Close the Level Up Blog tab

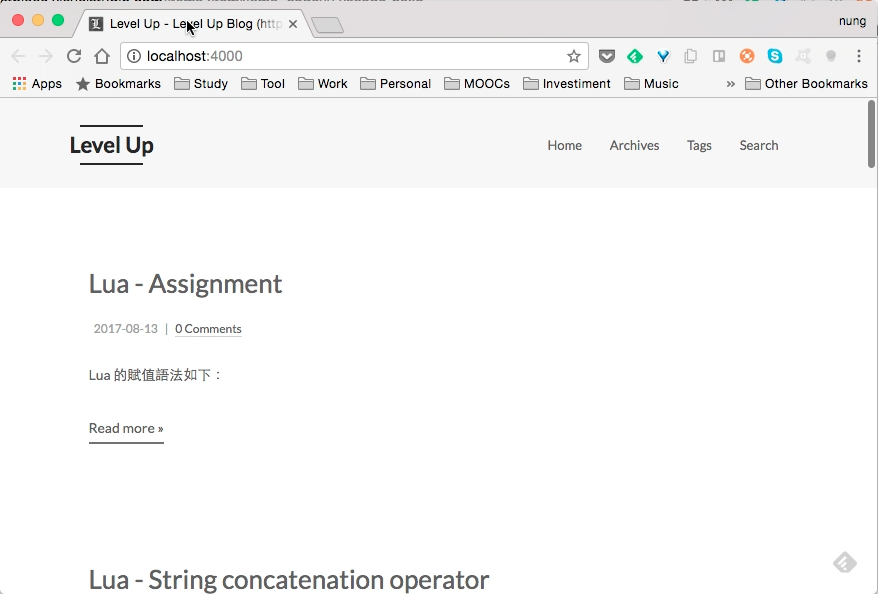[292, 24]
